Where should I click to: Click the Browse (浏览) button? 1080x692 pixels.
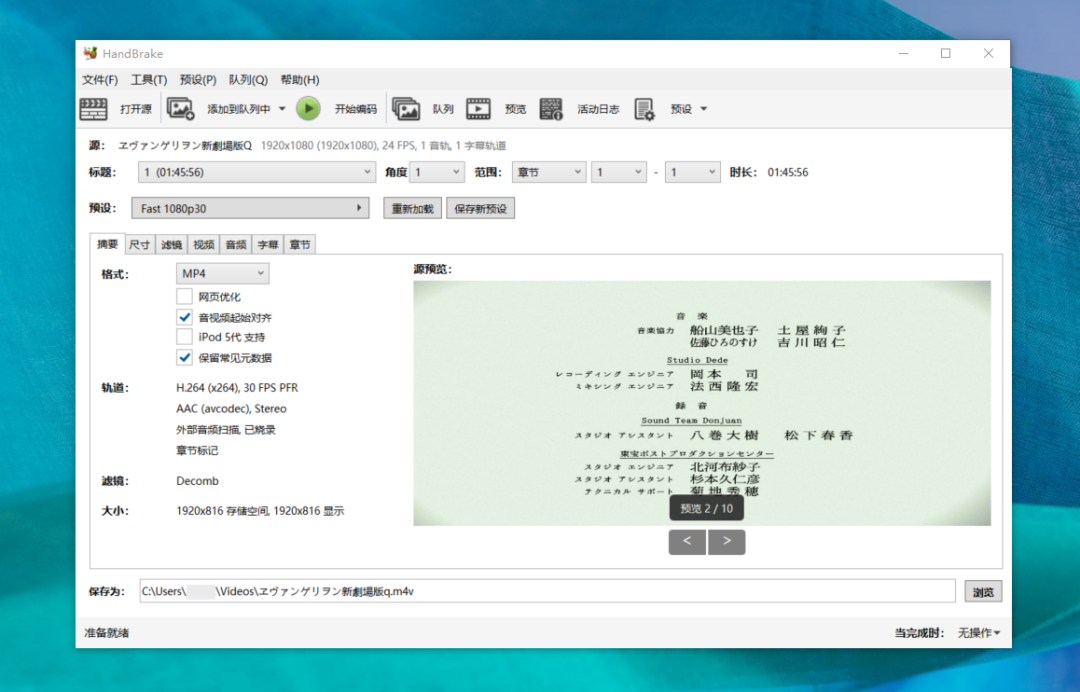983,592
